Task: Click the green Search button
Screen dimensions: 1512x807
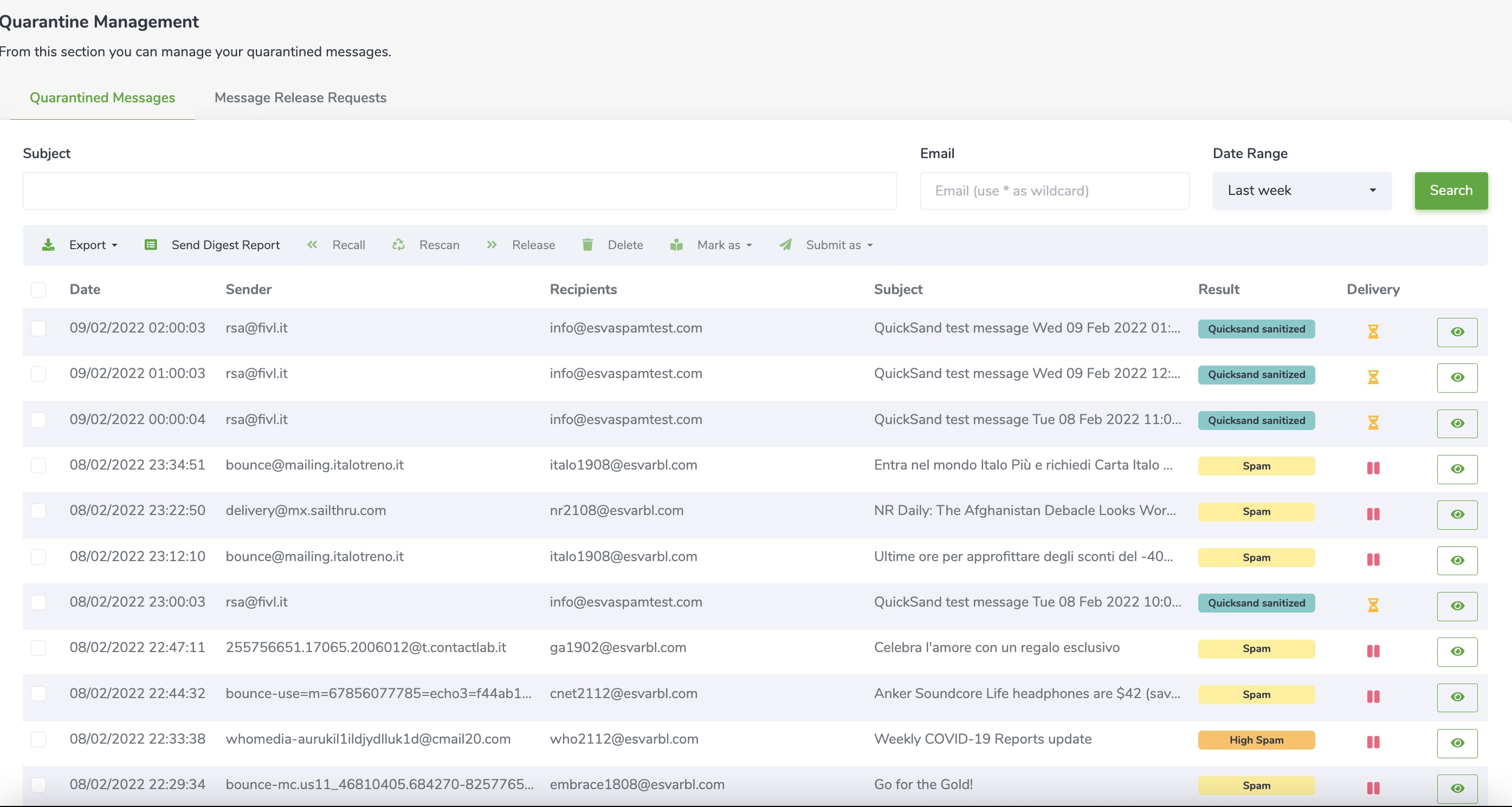Action: pos(1450,190)
